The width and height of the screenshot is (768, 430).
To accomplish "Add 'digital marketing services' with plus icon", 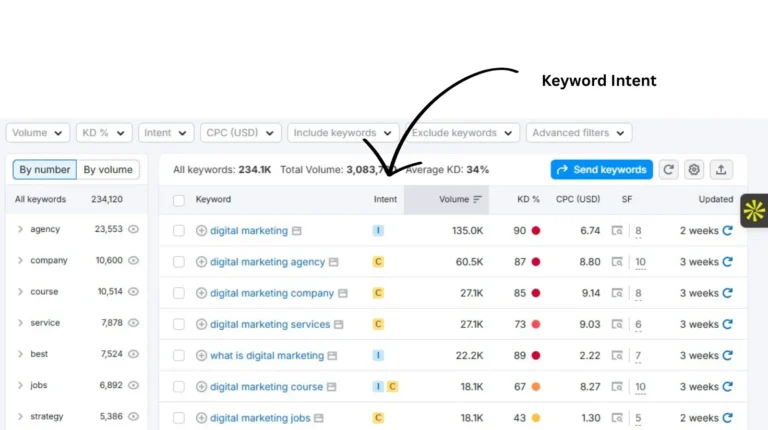I will pos(201,324).
